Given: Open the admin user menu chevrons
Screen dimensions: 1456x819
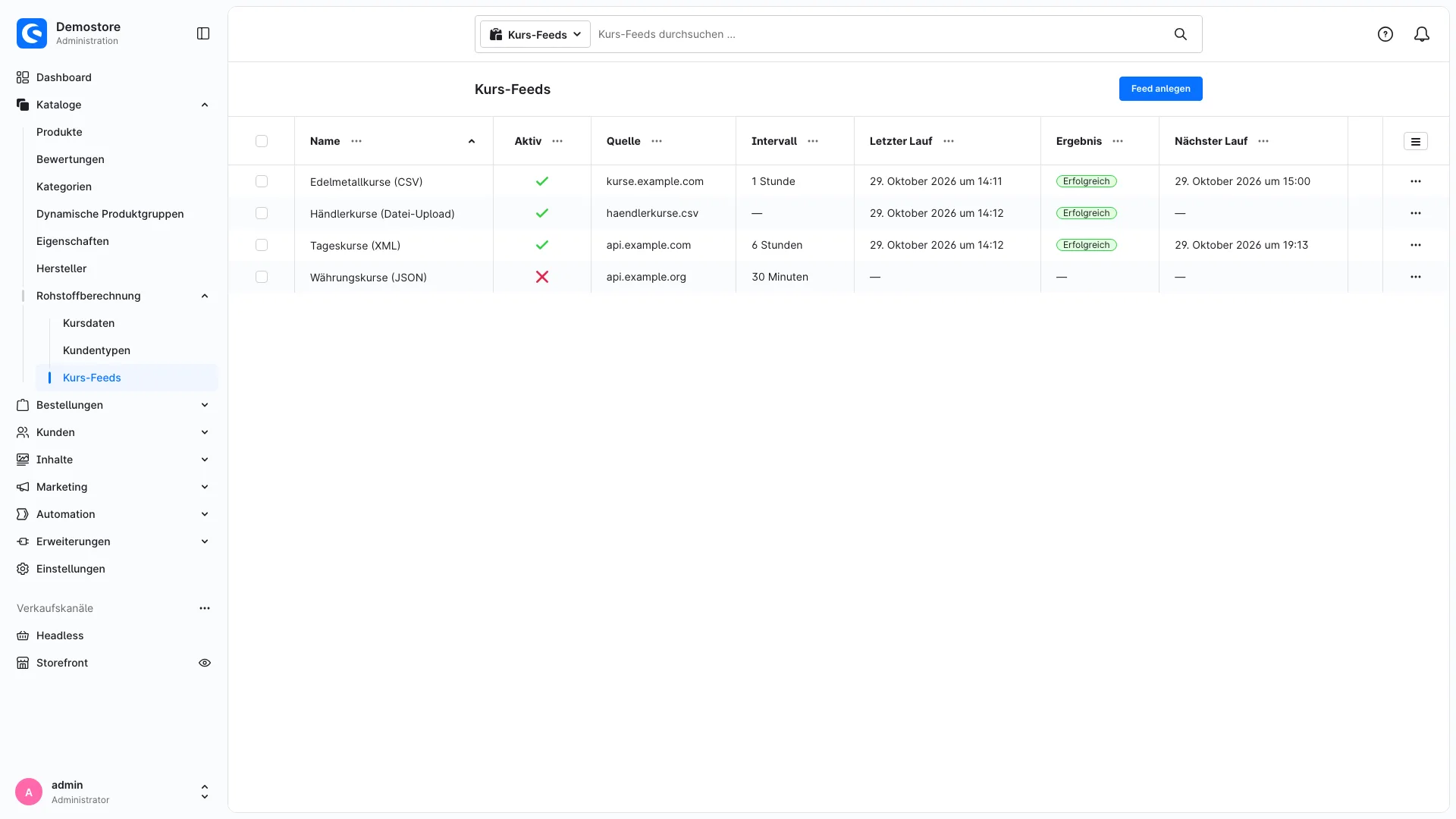Looking at the screenshot, I should pos(205,792).
